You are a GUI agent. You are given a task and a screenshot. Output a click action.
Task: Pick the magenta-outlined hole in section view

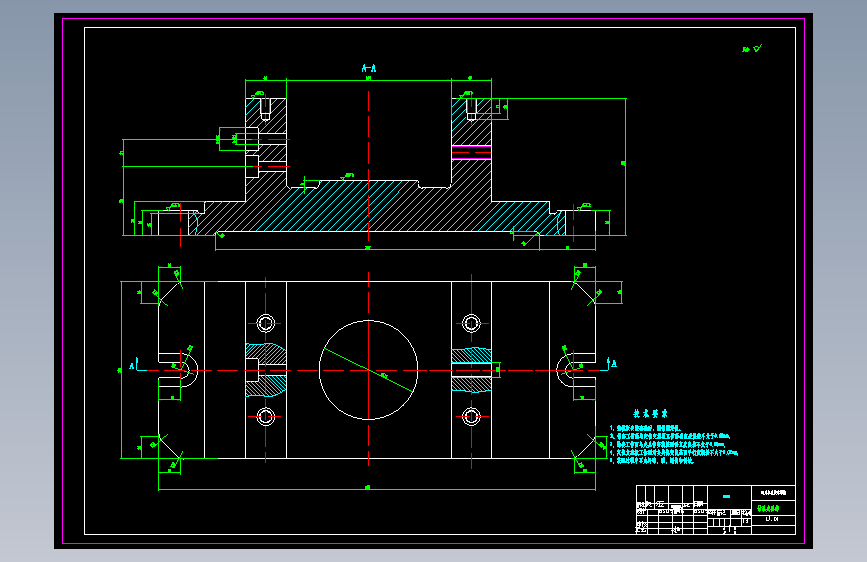[x=471, y=152]
